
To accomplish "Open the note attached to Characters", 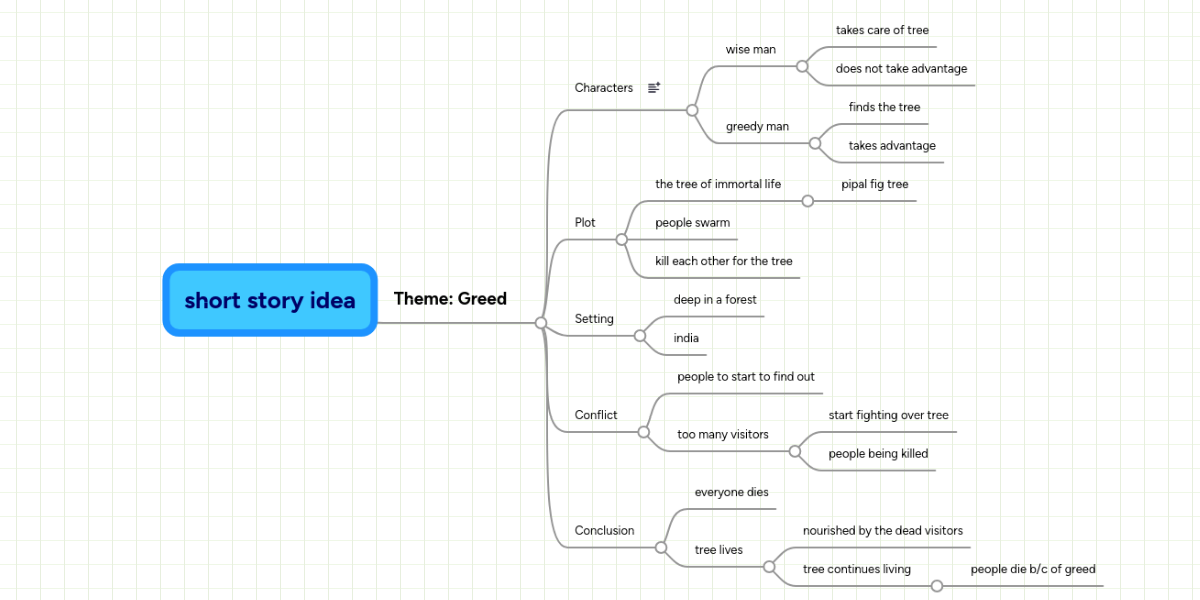I will coord(653,87).
